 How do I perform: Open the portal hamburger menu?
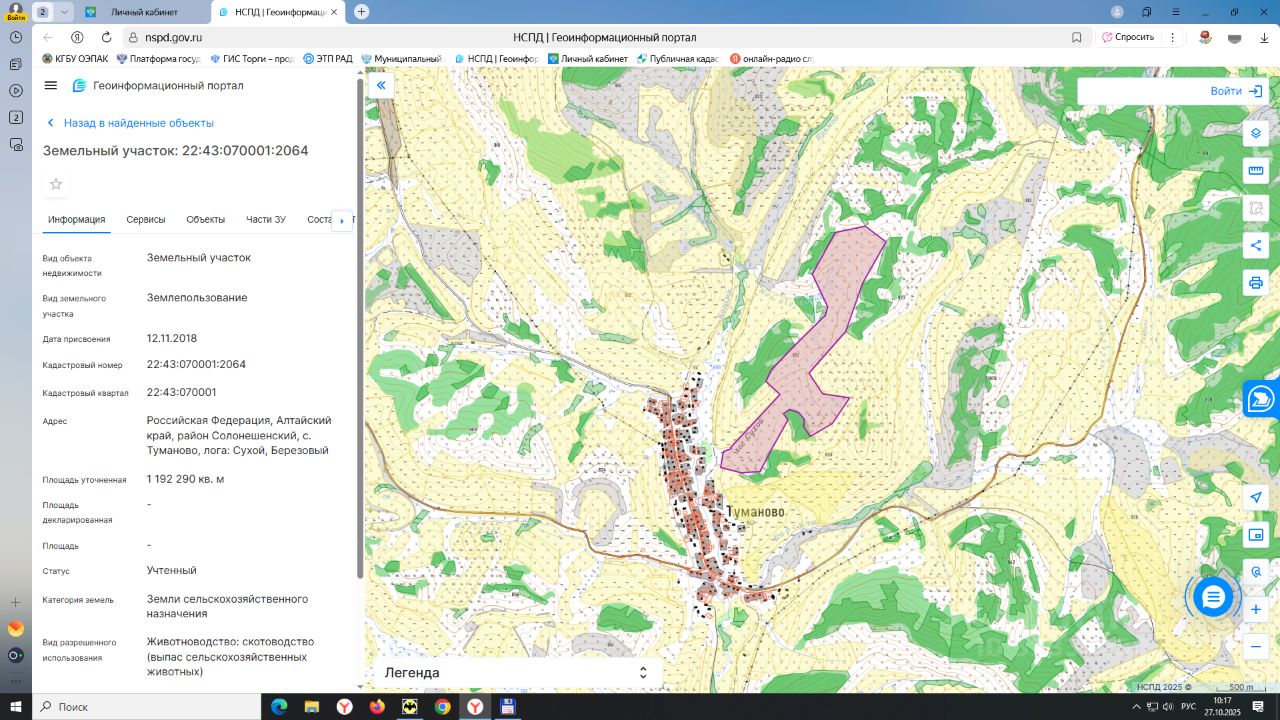(x=51, y=86)
